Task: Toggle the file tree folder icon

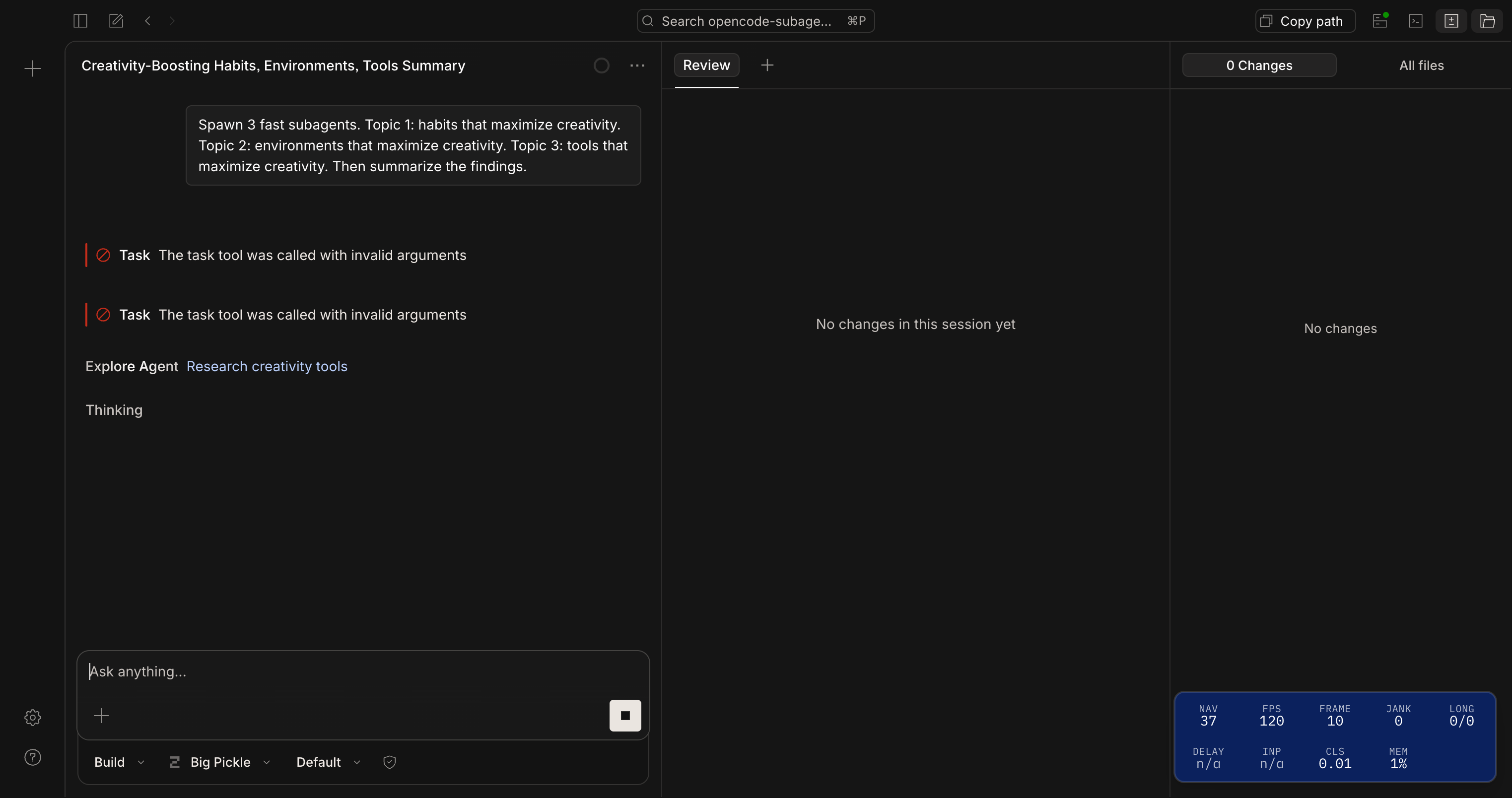Action: pos(1487,21)
